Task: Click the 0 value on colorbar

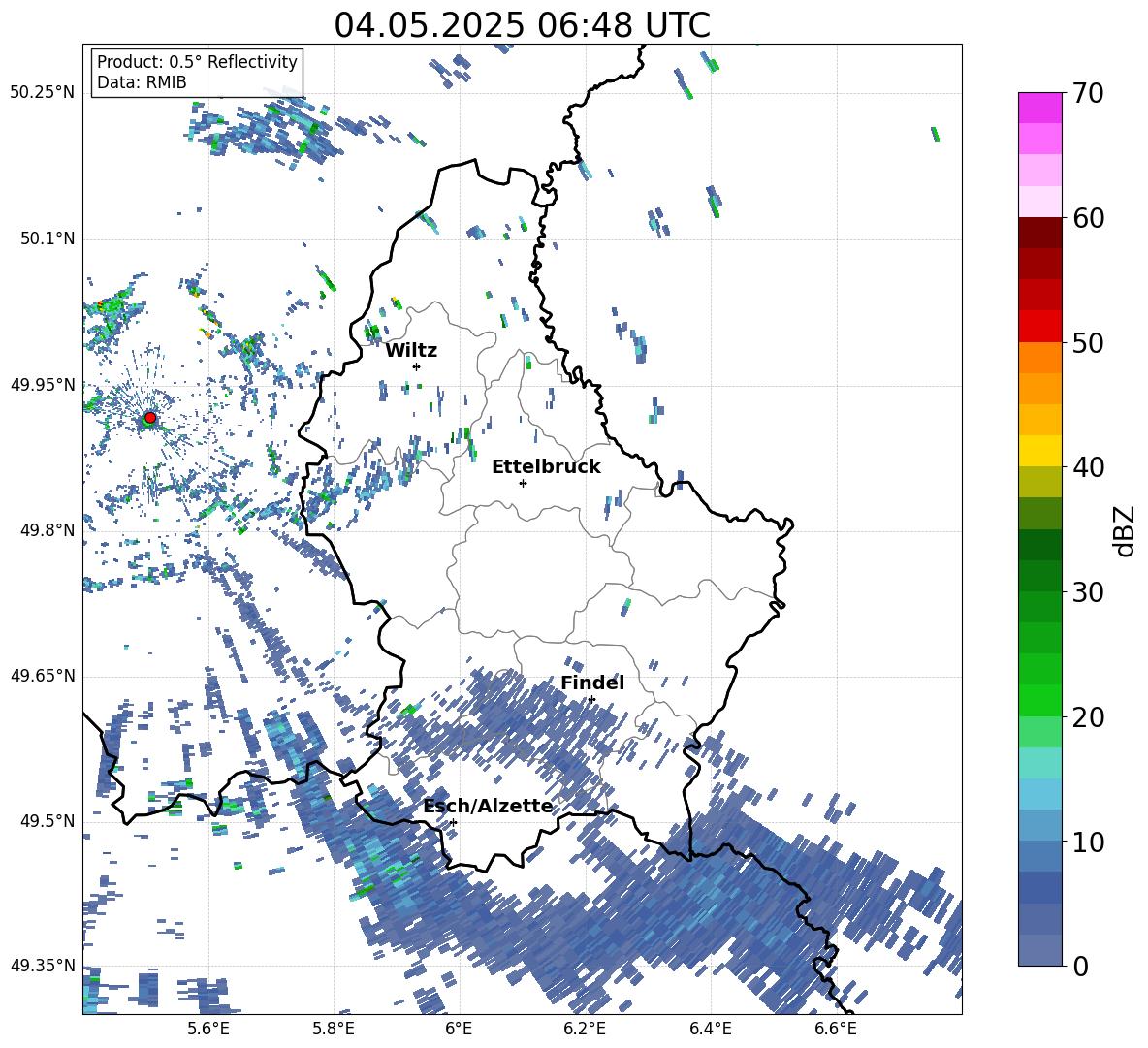Action: point(1080,967)
